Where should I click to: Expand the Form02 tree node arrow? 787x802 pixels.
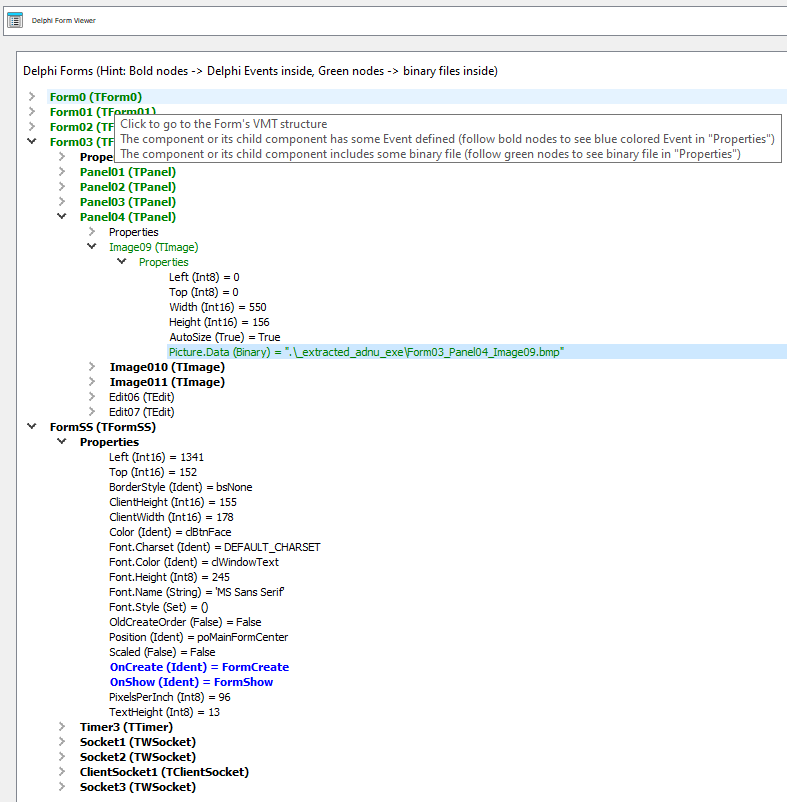(32, 126)
